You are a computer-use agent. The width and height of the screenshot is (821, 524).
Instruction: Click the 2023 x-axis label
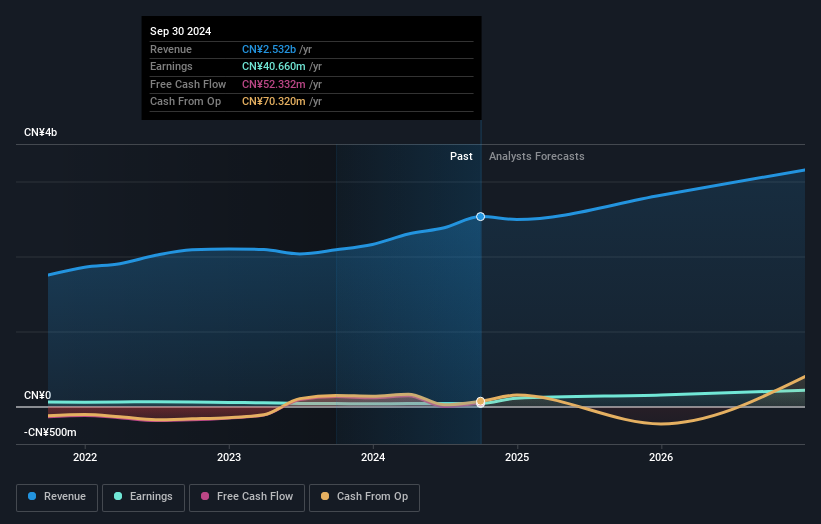pos(229,458)
